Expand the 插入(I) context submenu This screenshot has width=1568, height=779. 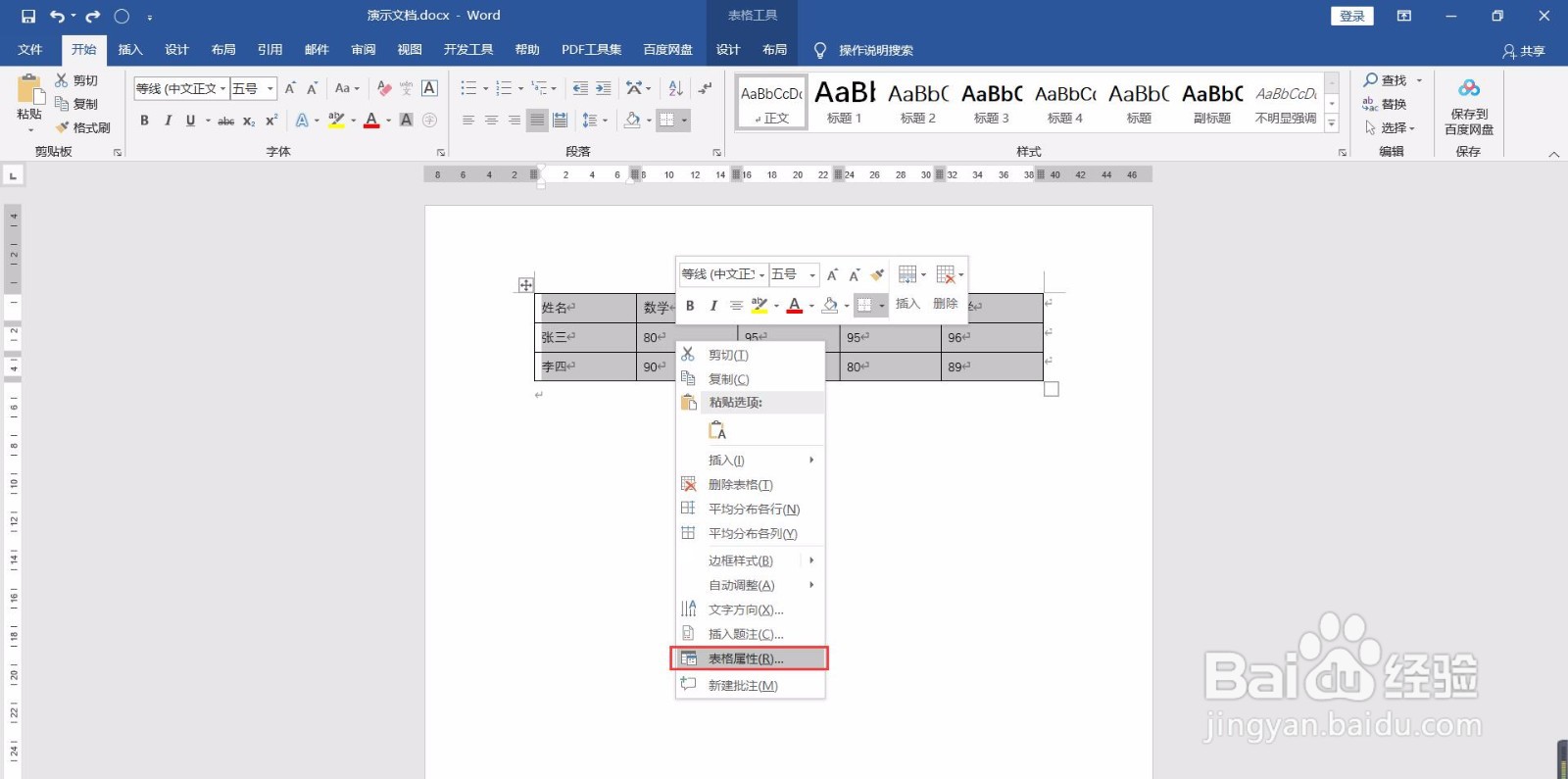(751, 460)
